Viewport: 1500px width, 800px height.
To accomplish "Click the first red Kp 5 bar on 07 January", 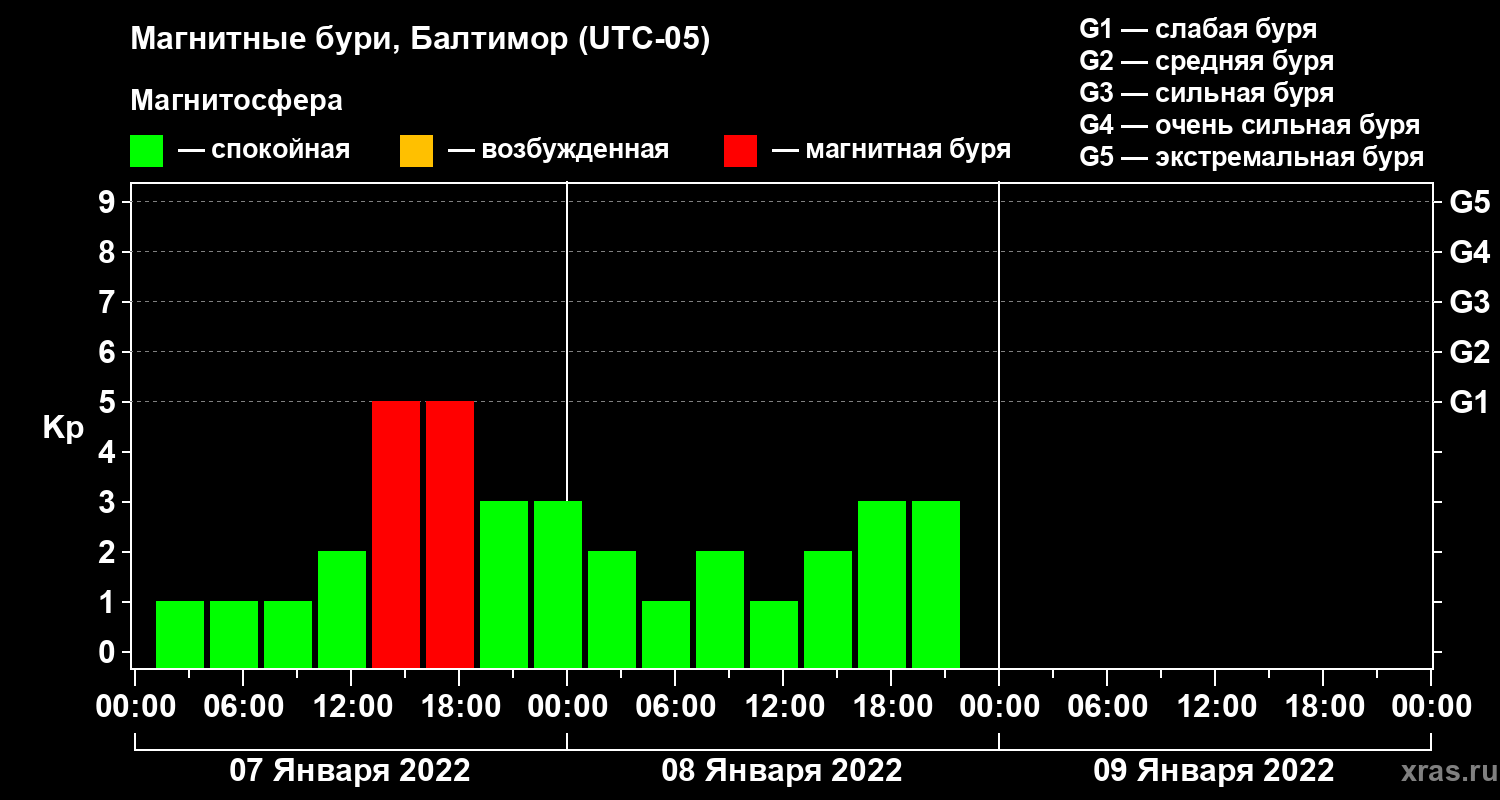I will point(396,534).
